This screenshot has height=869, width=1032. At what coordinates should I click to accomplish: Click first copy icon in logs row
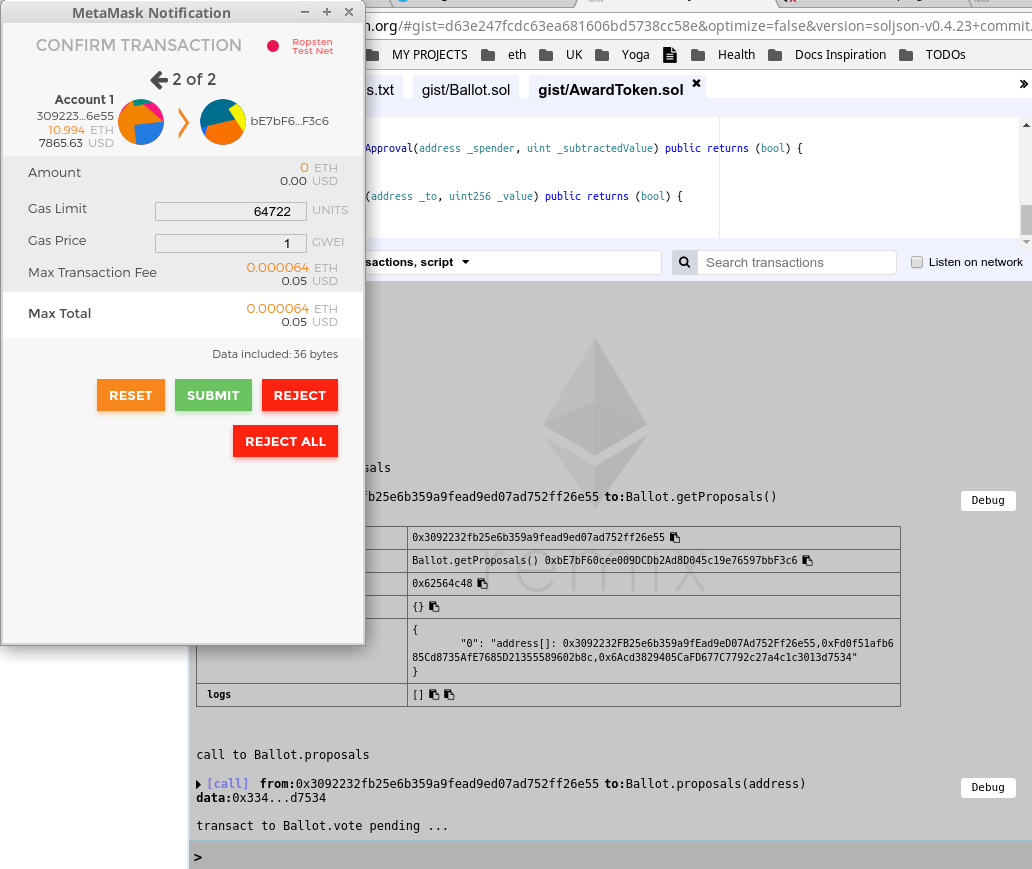coord(434,695)
